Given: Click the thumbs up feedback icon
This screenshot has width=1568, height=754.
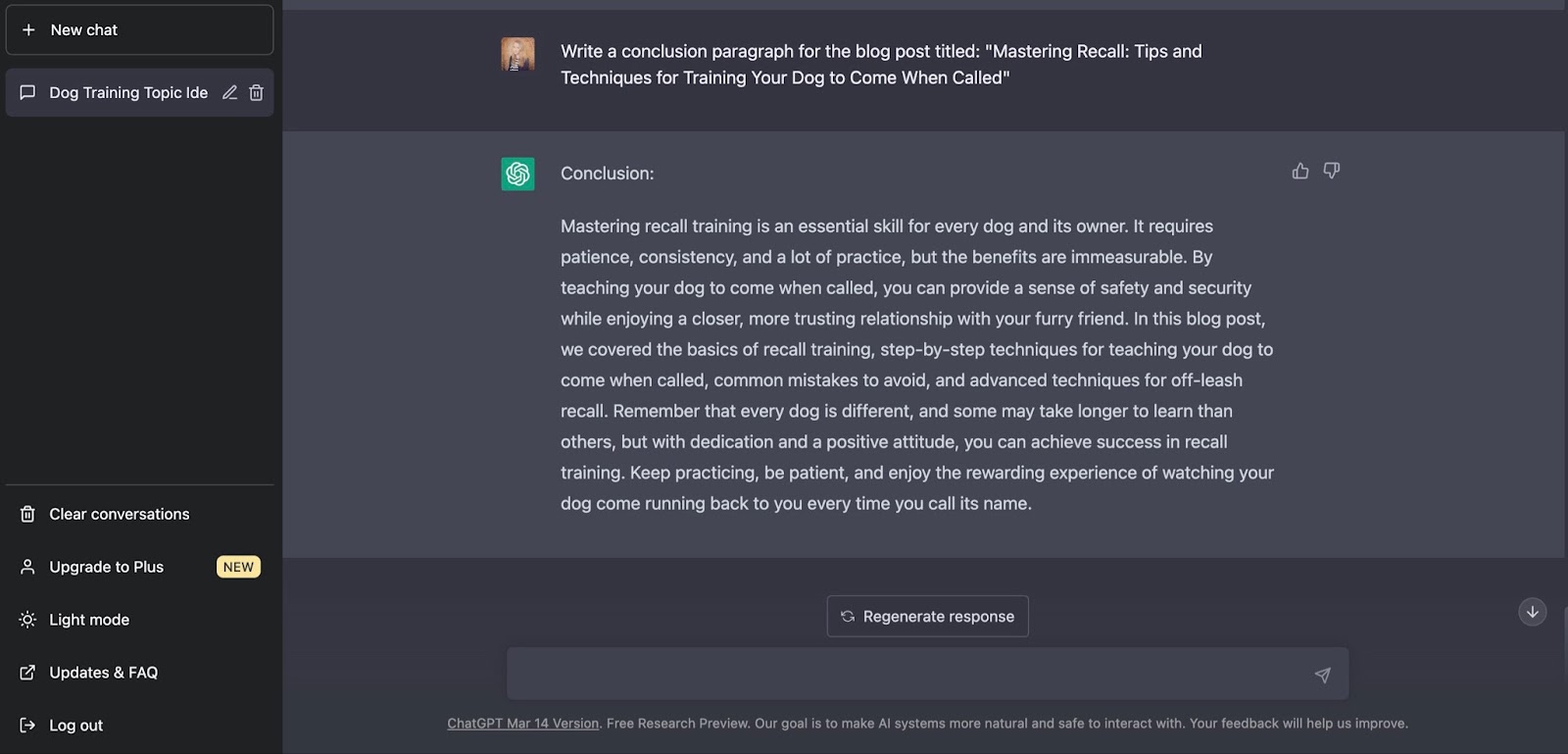Looking at the screenshot, I should [x=1300, y=172].
